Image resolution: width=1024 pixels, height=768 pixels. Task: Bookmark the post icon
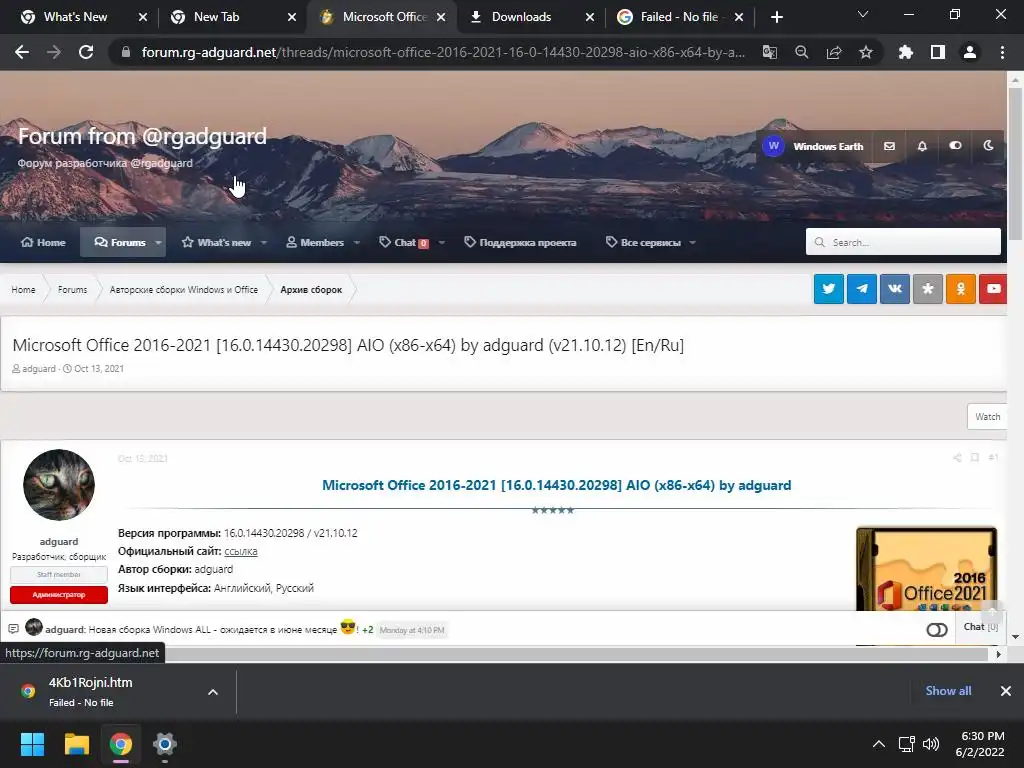[974, 458]
